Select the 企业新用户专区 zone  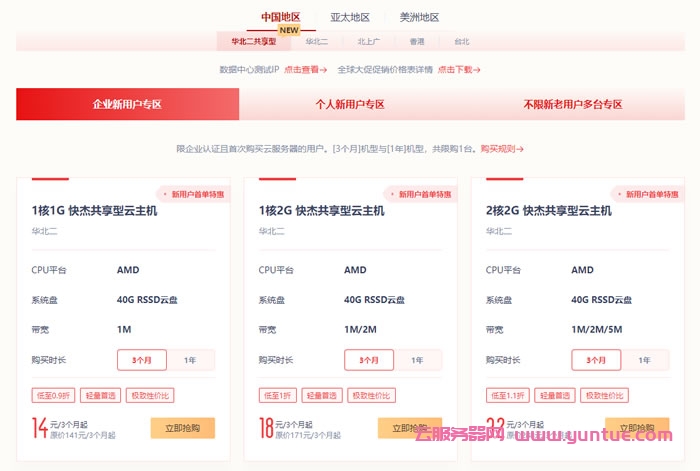coord(127,104)
